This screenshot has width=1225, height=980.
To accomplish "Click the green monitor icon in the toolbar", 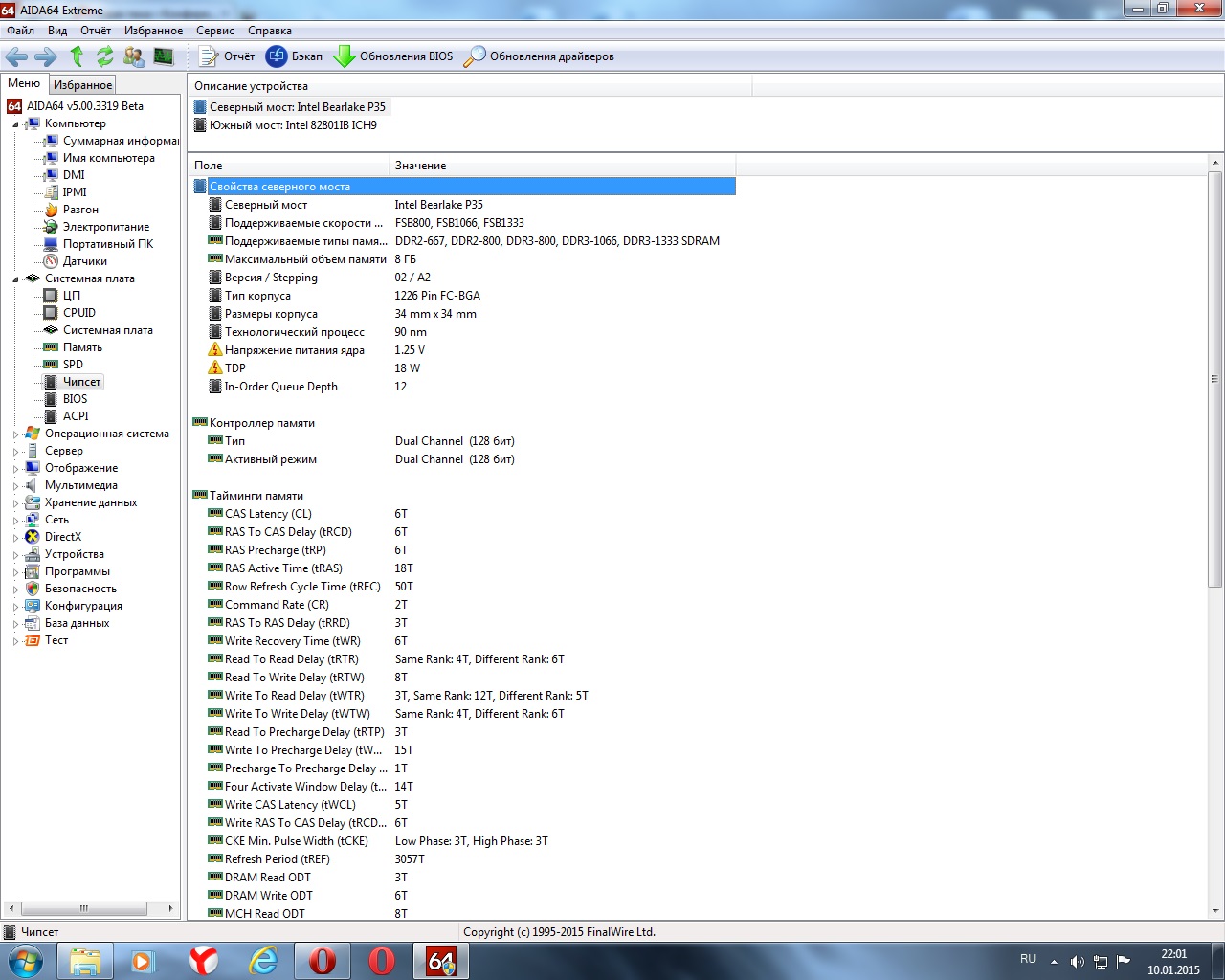I will (x=164, y=56).
